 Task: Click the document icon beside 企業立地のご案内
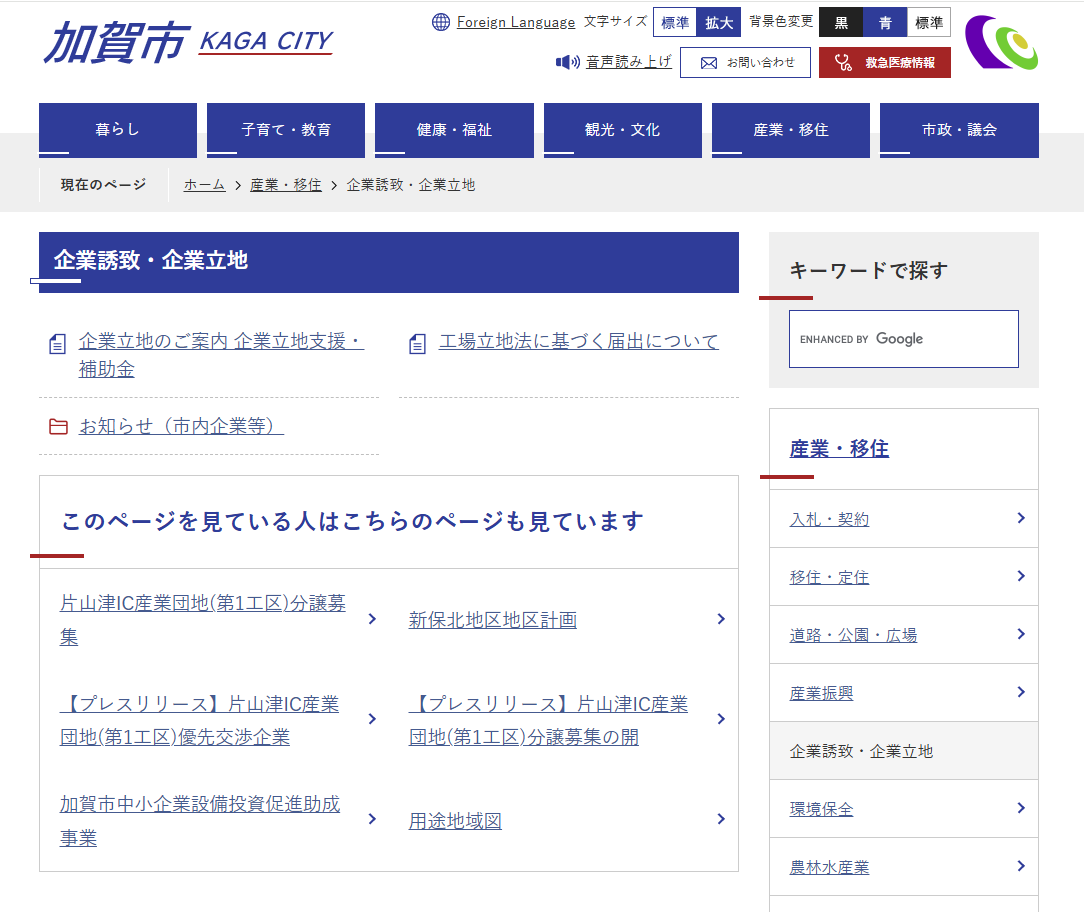tap(57, 344)
